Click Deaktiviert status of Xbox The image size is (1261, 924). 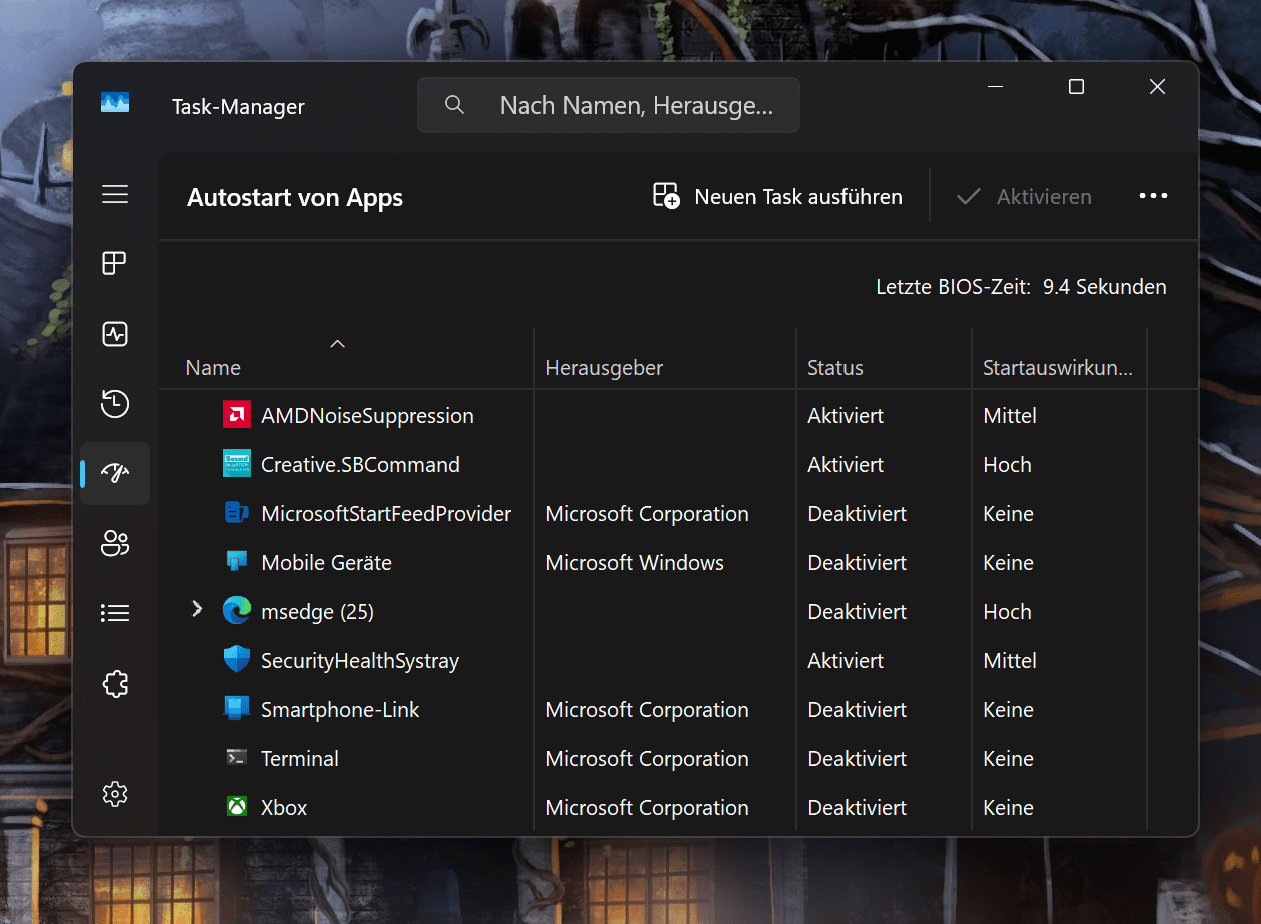point(857,807)
